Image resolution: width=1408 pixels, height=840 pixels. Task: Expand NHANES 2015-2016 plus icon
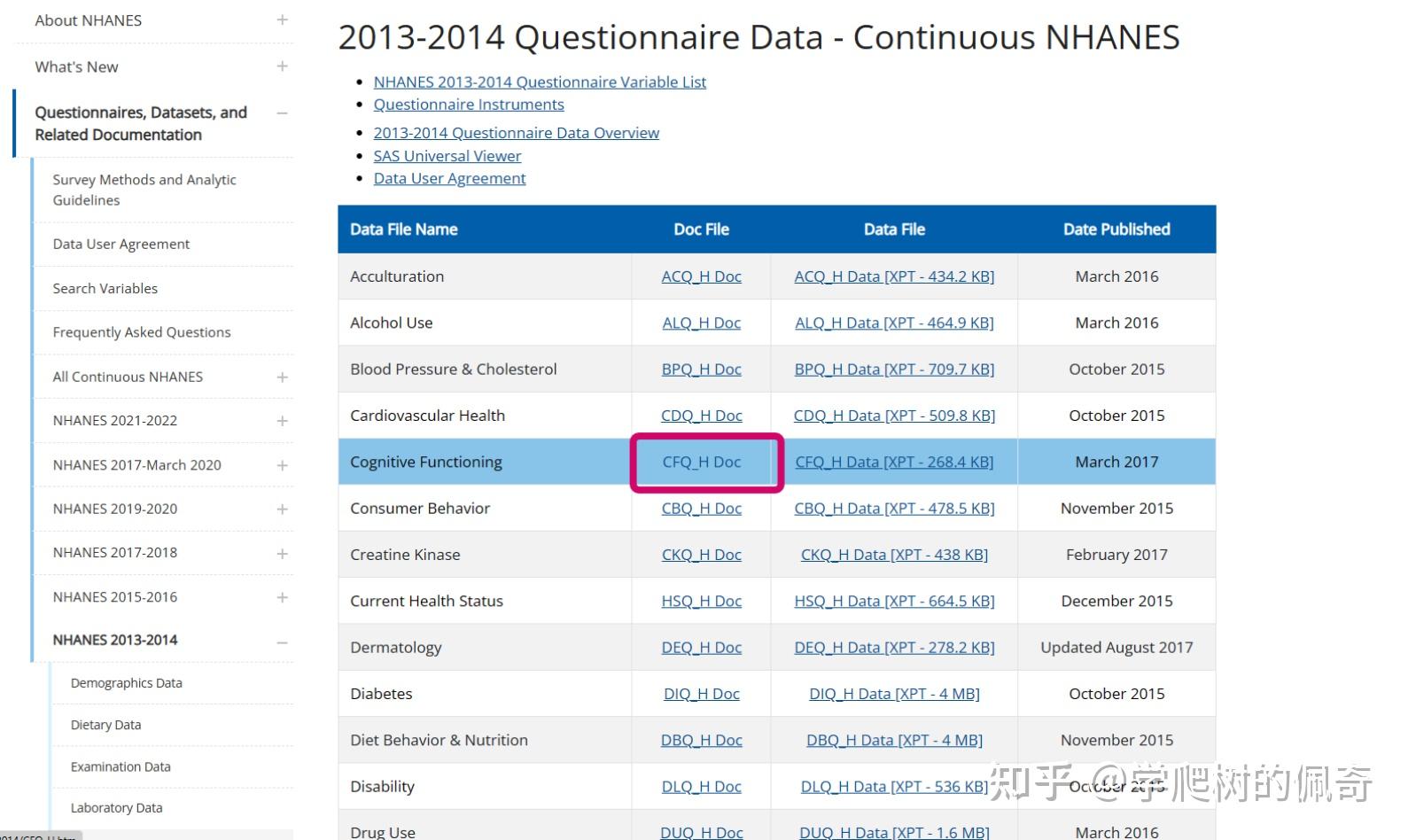pos(282,597)
